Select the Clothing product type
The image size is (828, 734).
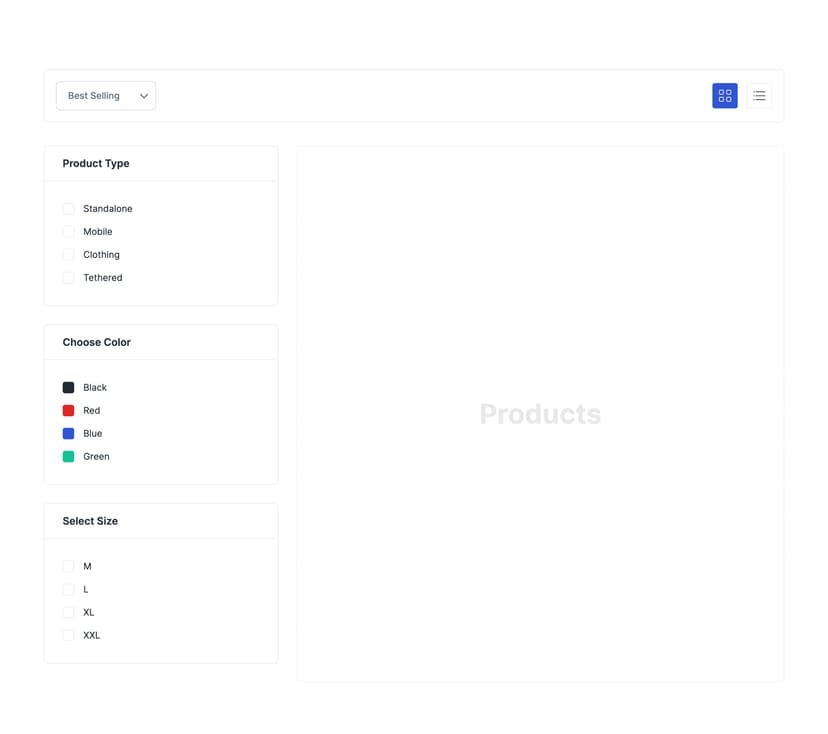click(68, 254)
